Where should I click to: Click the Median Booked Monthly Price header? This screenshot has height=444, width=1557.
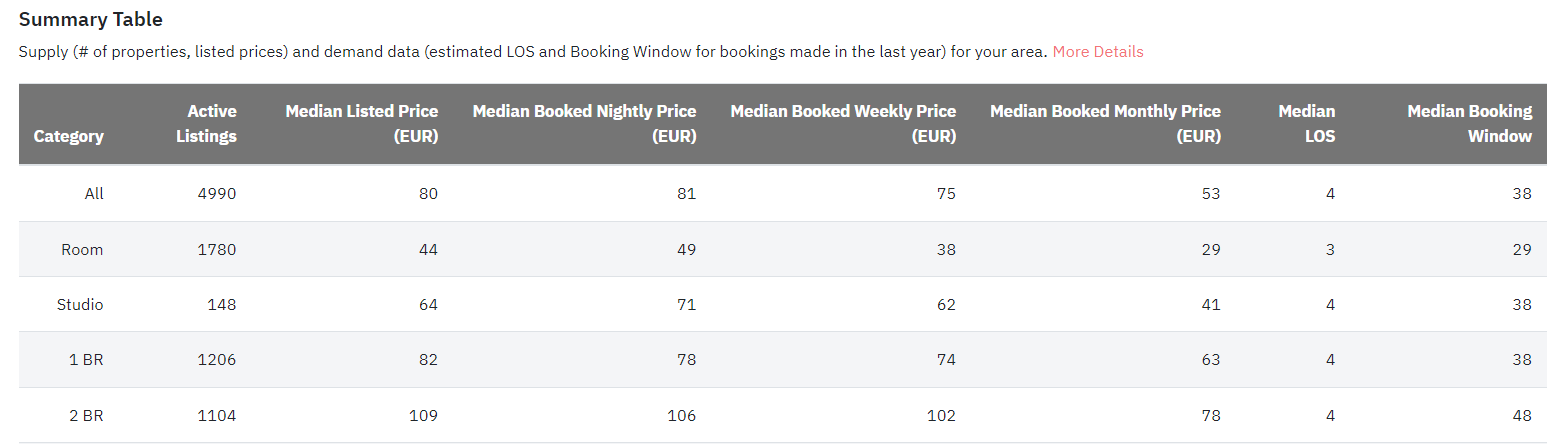click(1105, 124)
